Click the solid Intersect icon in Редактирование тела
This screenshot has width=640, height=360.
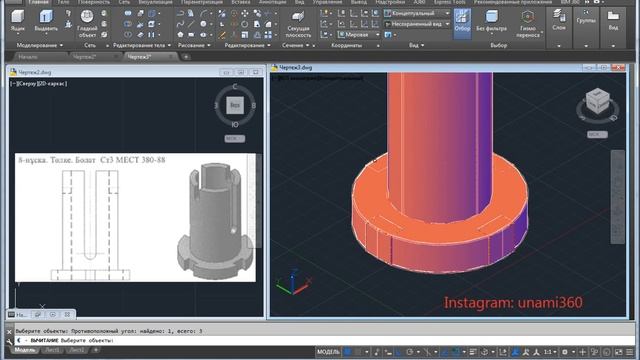click(x=128, y=35)
